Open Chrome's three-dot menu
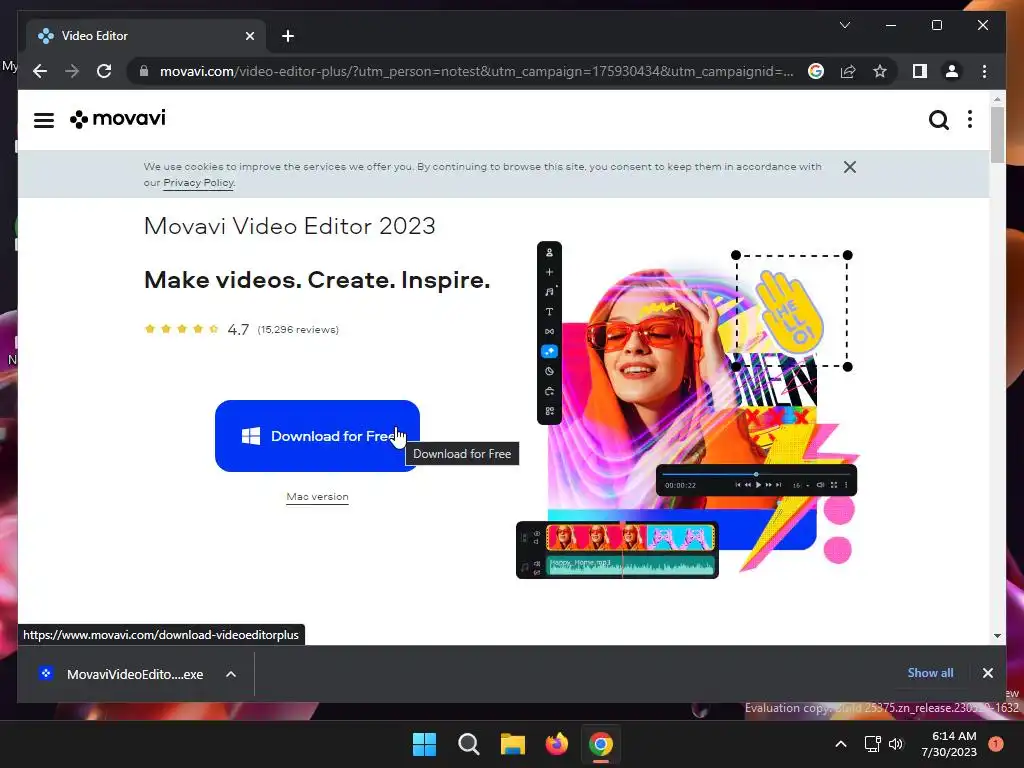Image resolution: width=1024 pixels, height=768 pixels. coord(984,71)
